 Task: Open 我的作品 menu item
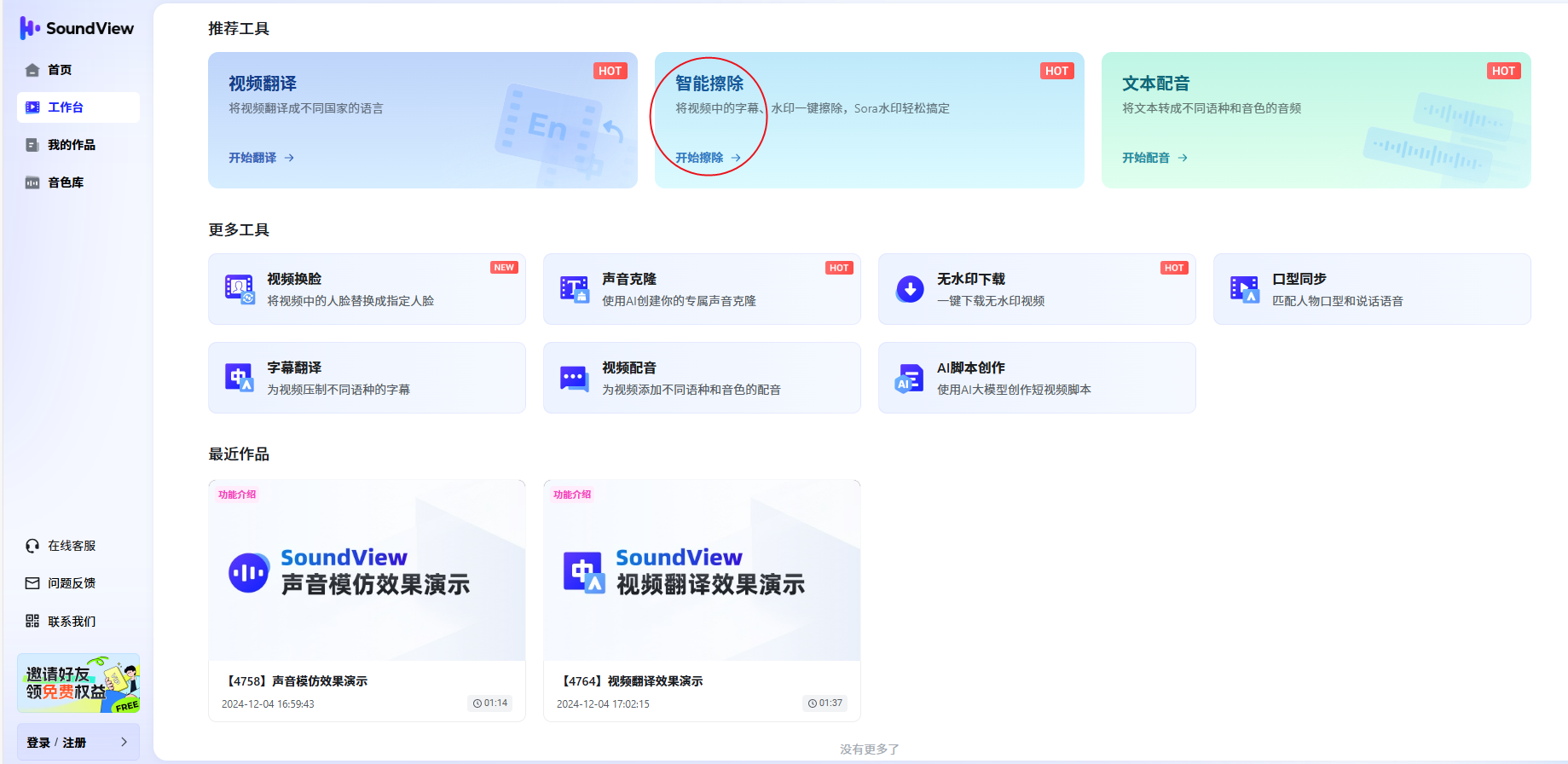pyautogui.click(x=78, y=145)
